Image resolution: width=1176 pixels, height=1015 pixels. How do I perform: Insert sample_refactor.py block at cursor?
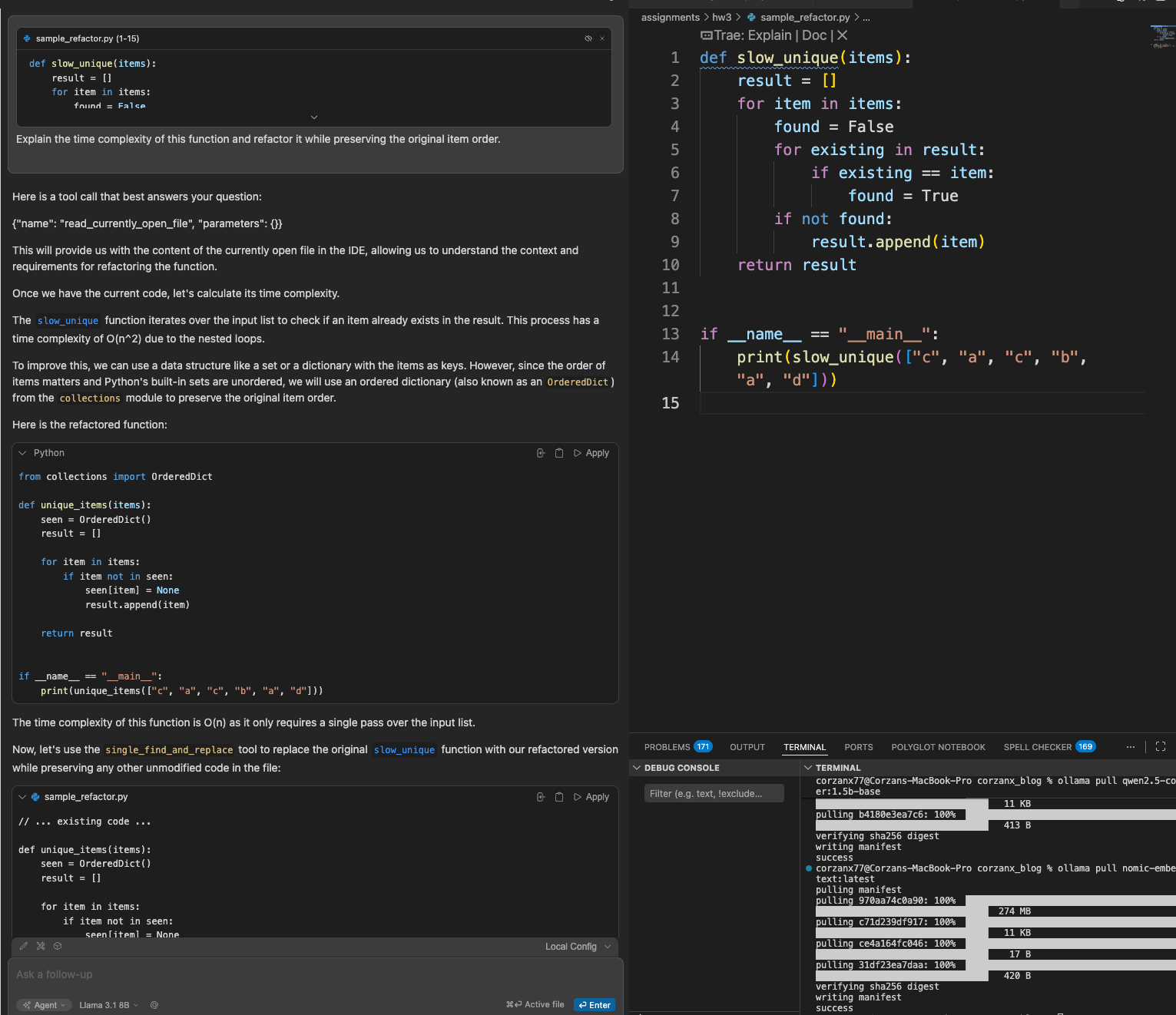pyautogui.click(x=541, y=797)
